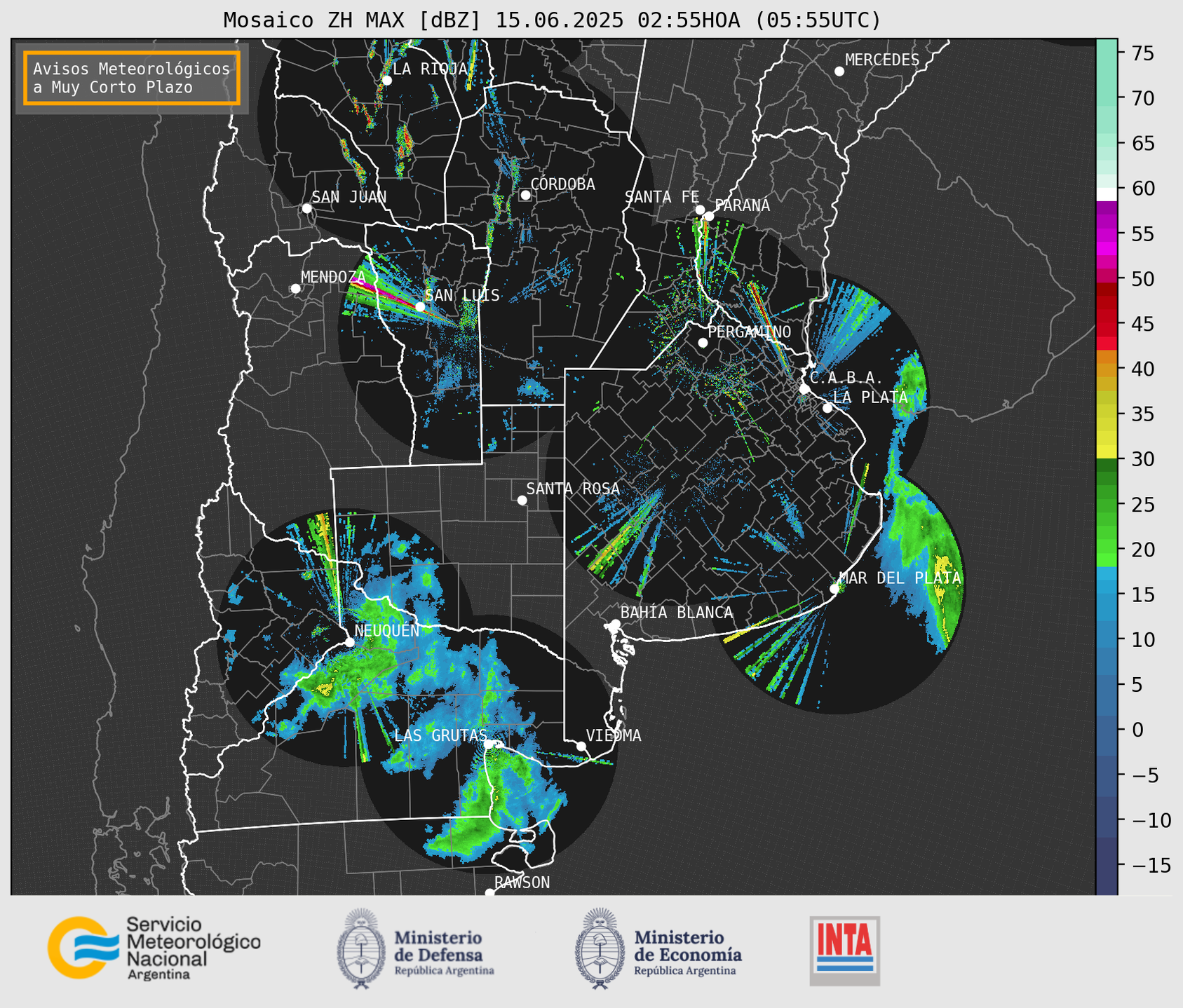Image resolution: width=1183 pixels, height=1008 pixels.
Task: Click the CÓRDOBA city marker dot
Action: coord(525,195)
